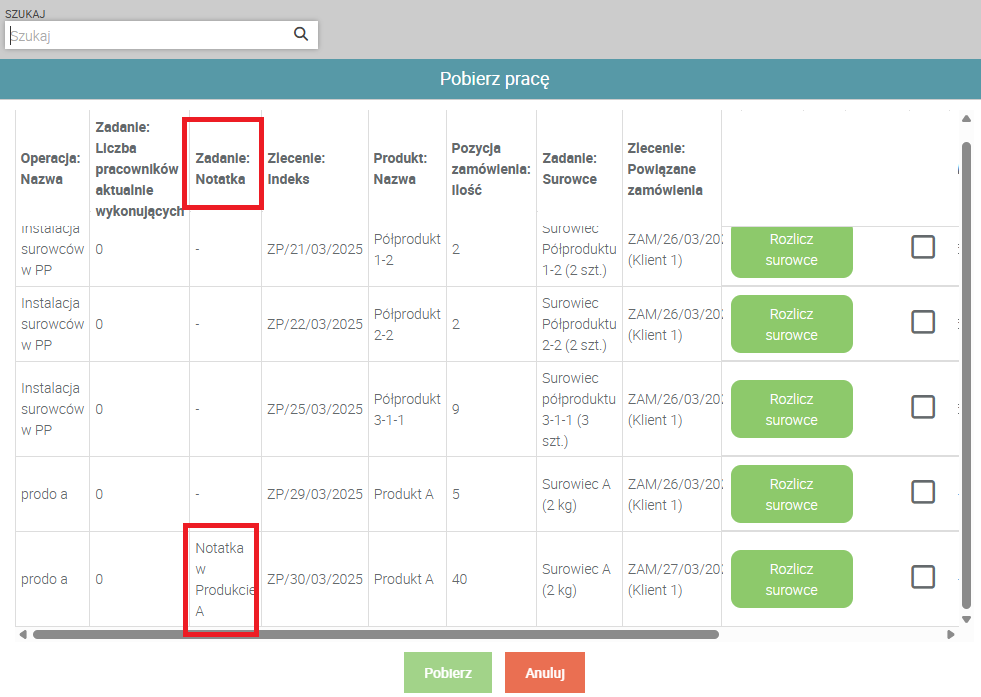Tick the checkbox for order ZP/21/03/2025
This screenshot has width=981, height=697.
(923, 246)
